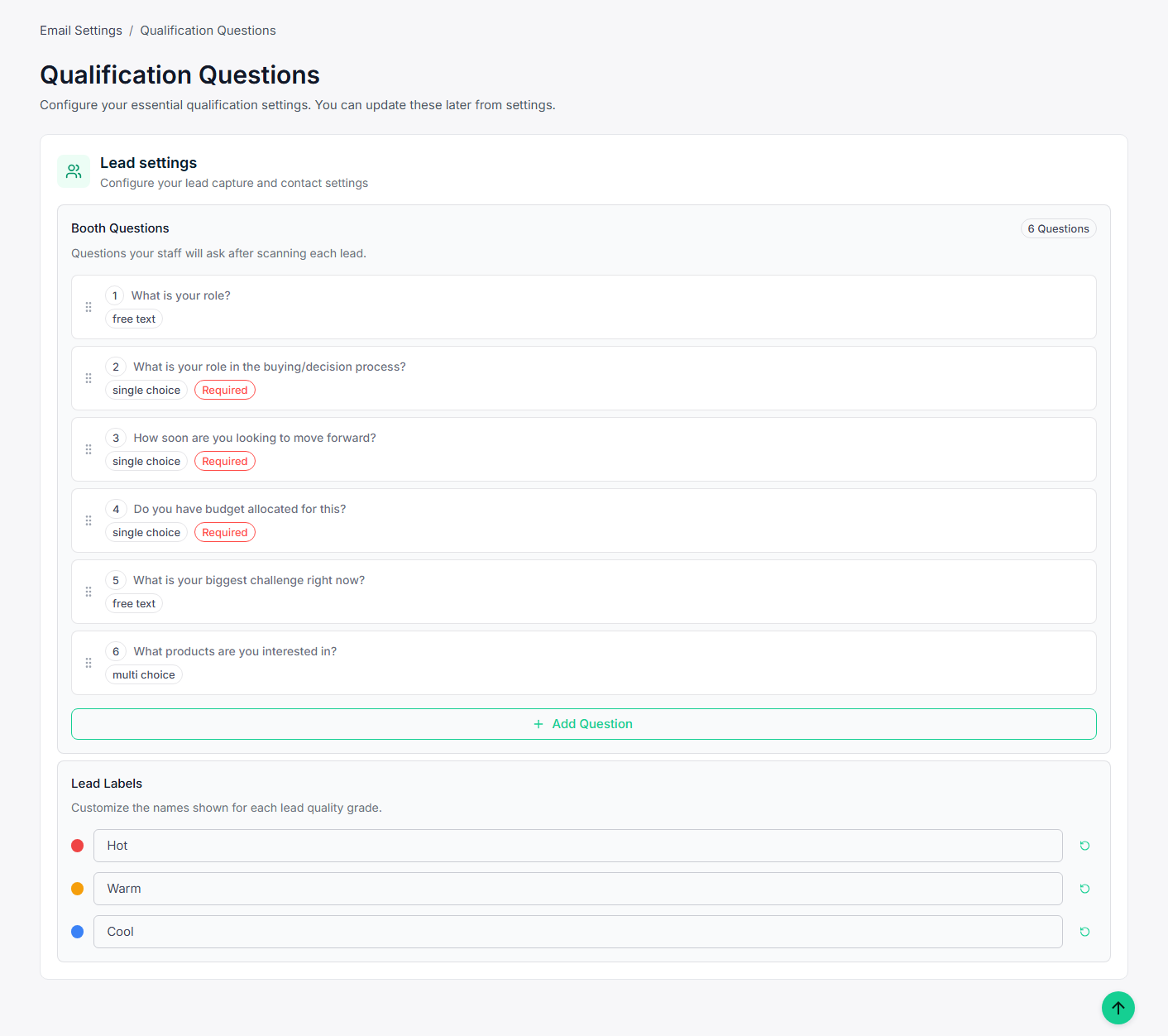The height and width of the screenshot is (1036, 1168).
Task: Click drag handle for biggest challenge question
Action: click(89, 592)
